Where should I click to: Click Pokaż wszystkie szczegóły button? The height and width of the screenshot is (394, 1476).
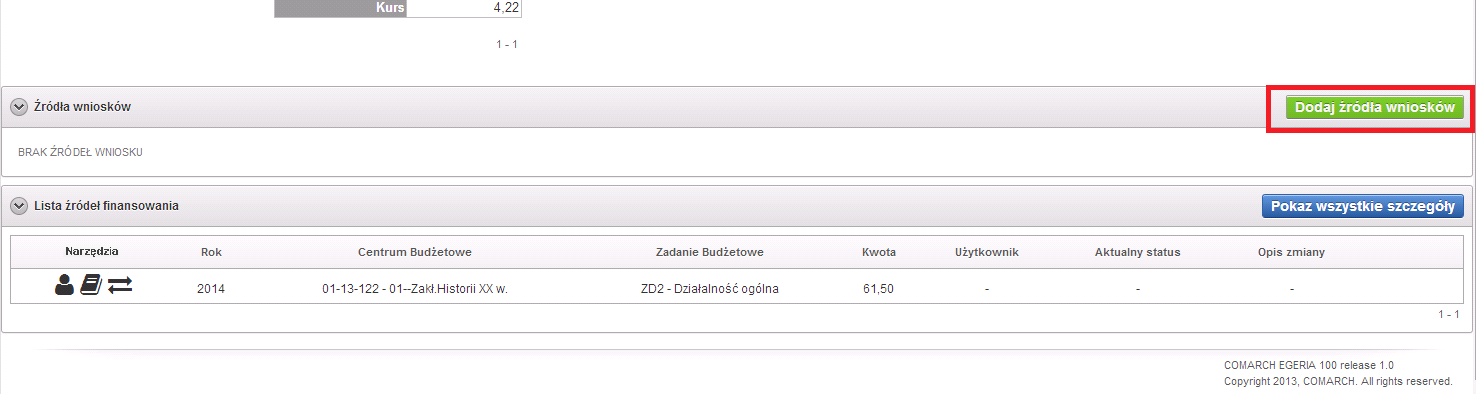pyautogui.click(x=1362, y=206)
